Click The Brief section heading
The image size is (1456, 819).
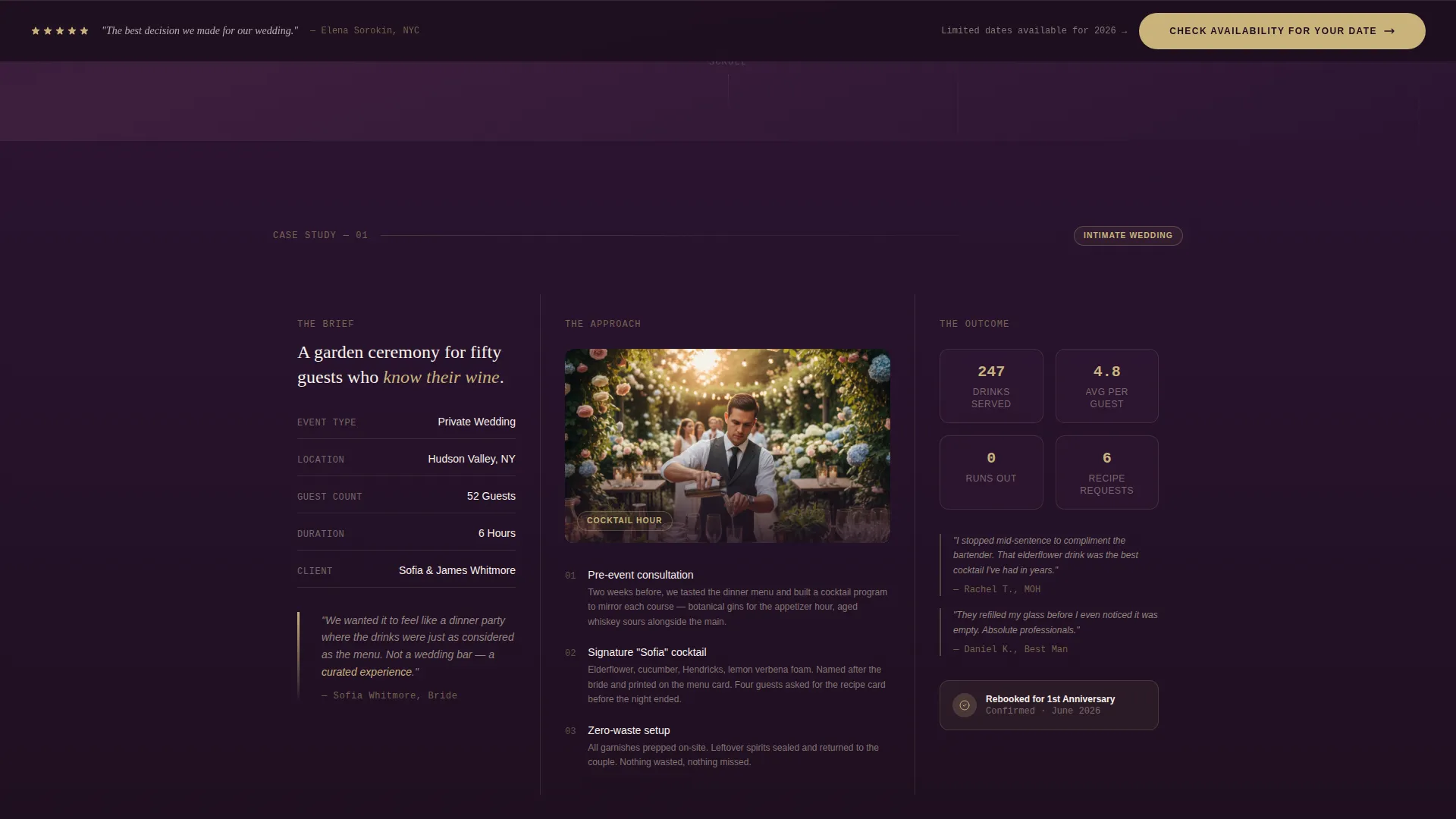(325, 325)
